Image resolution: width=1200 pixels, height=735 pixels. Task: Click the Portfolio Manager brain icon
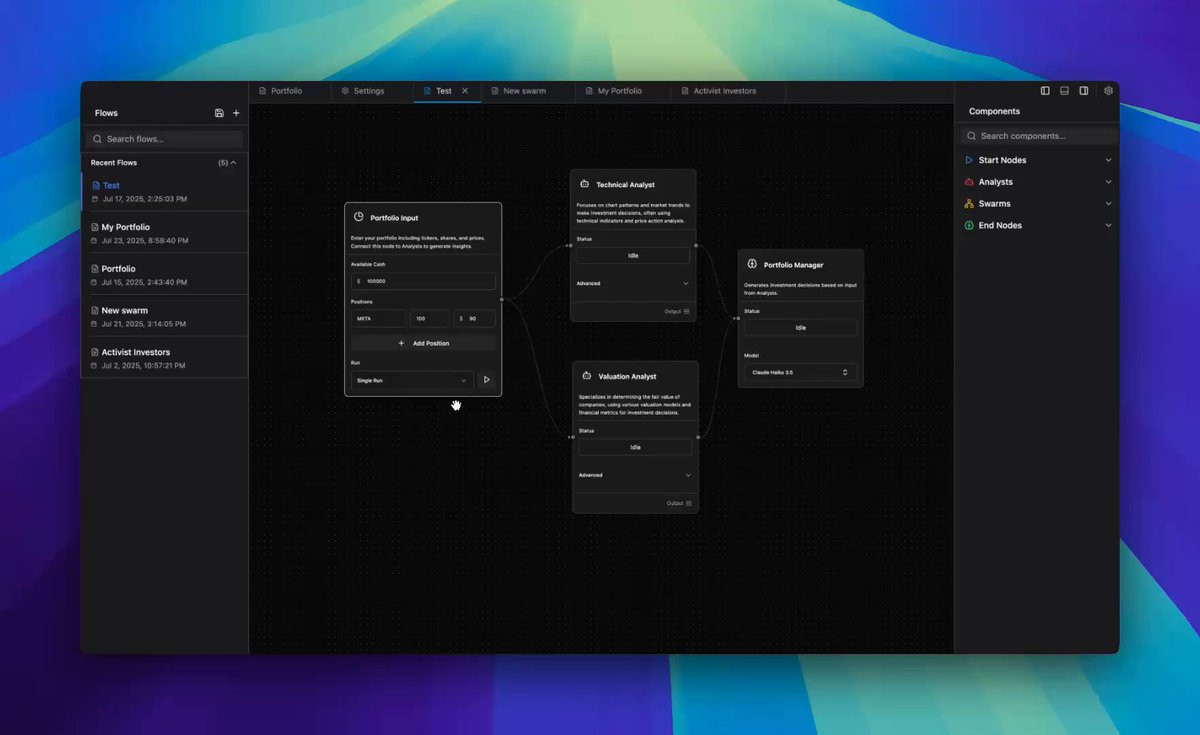click(x=752, y=264)
